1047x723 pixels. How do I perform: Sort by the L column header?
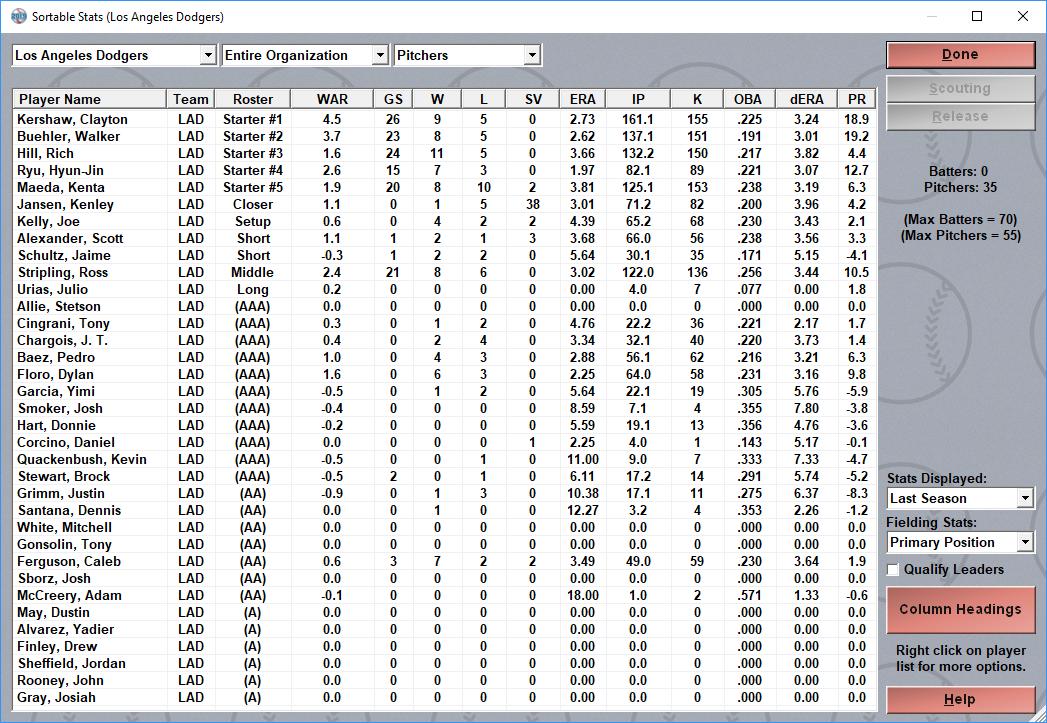pyautogui.click(x=483, y=99)
